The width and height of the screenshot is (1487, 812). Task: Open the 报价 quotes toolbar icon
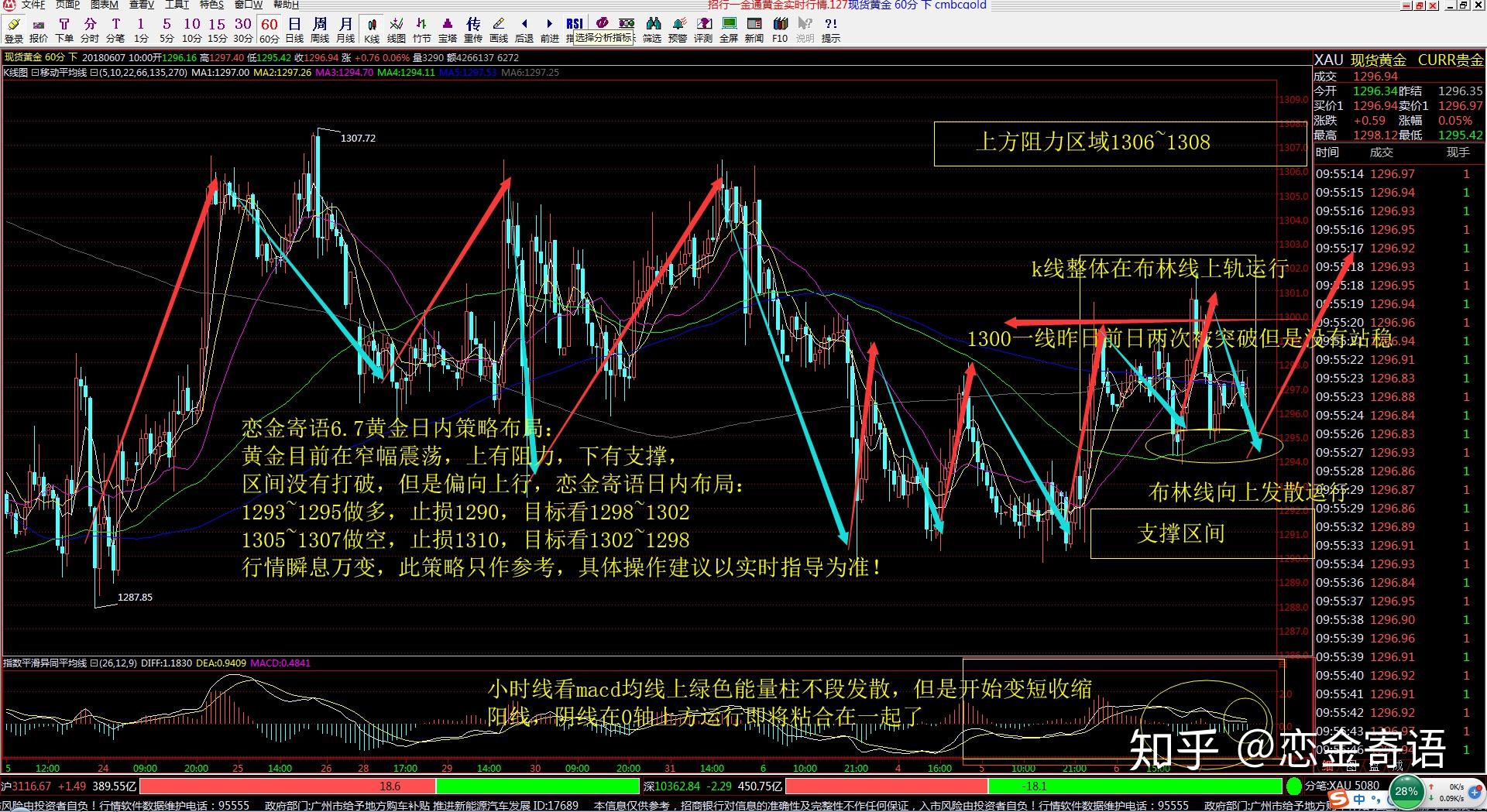[39, 30]
